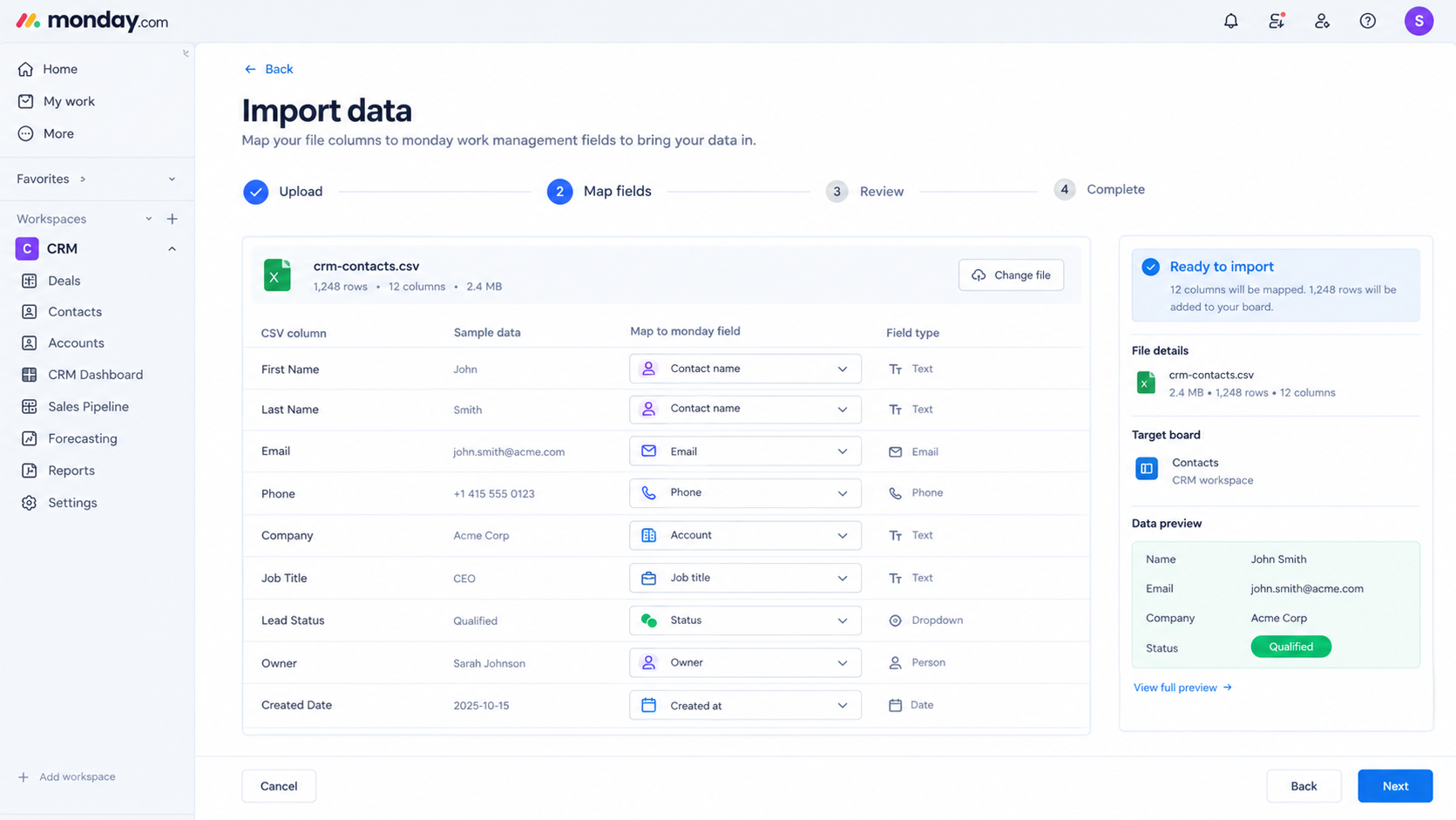The width and height of the screenshot is (1456, 820).
Task: Open the First Name mapping dropdown
Action: pyautogui.click(x=745, y=369)
